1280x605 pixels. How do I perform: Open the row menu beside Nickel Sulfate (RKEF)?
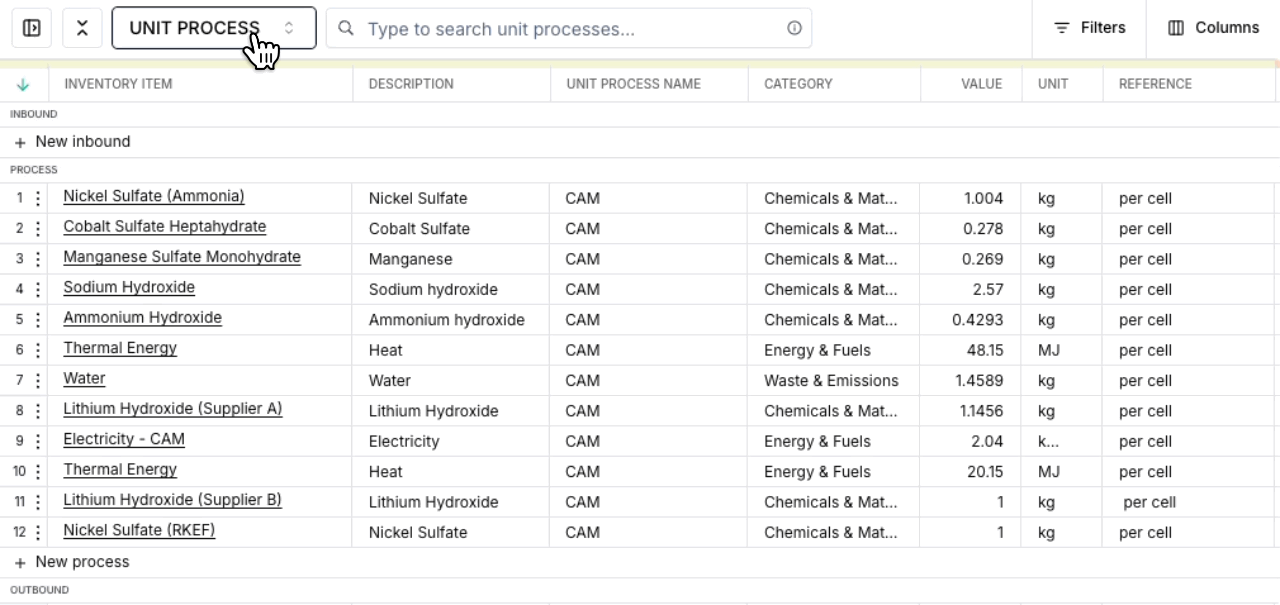[x=38, y=531]
